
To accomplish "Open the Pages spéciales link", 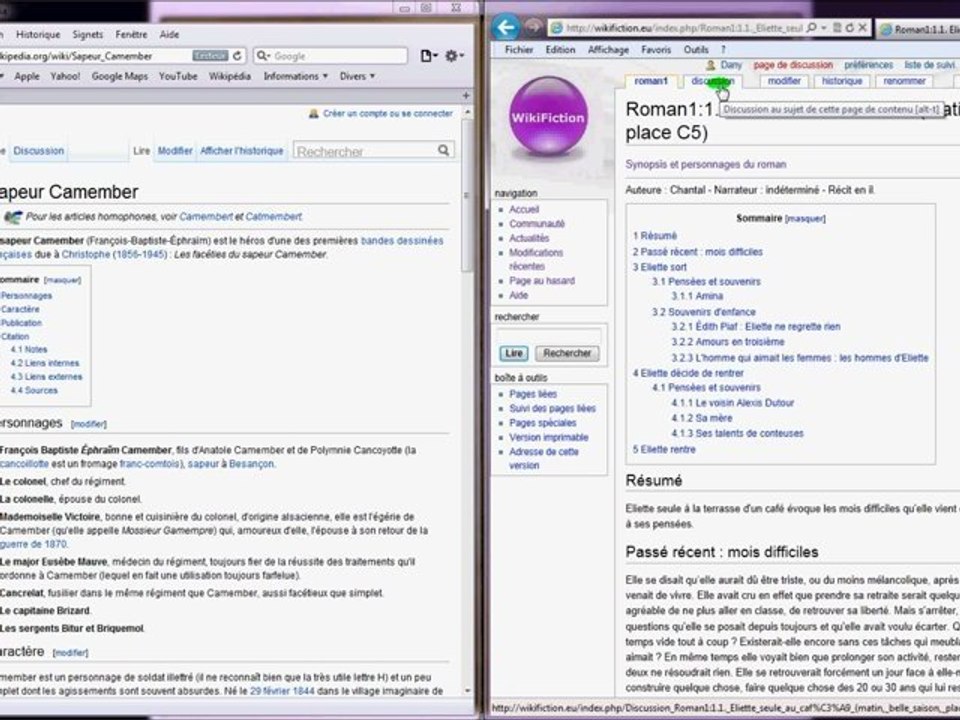I will (542, 423).
